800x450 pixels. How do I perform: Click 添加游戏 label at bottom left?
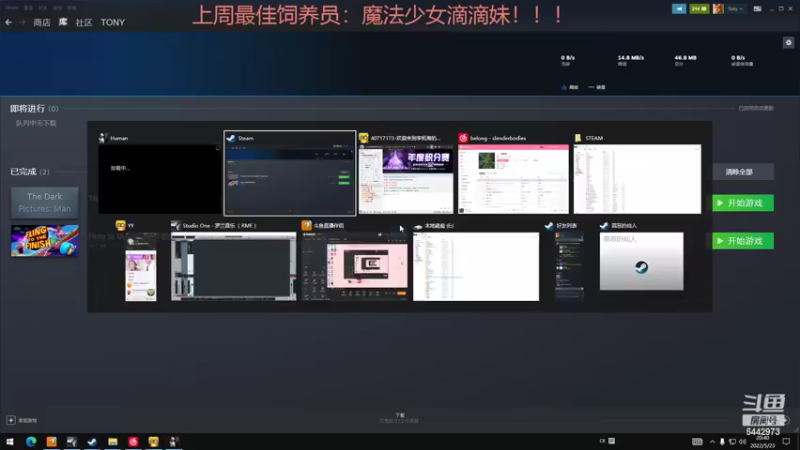pos(28,420)
